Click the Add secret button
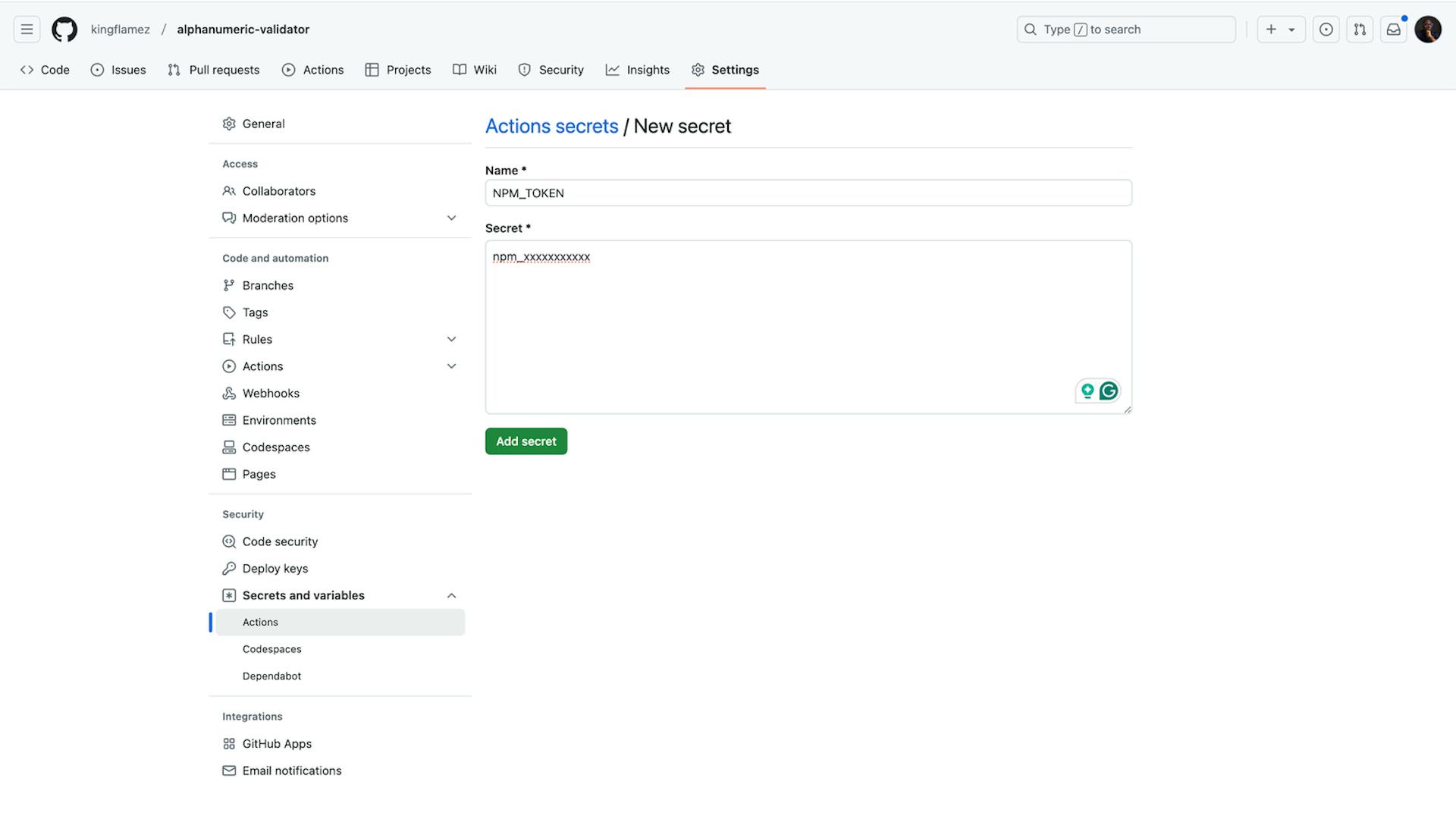The height and width of the screenshot is (838, 1456). 526,441
